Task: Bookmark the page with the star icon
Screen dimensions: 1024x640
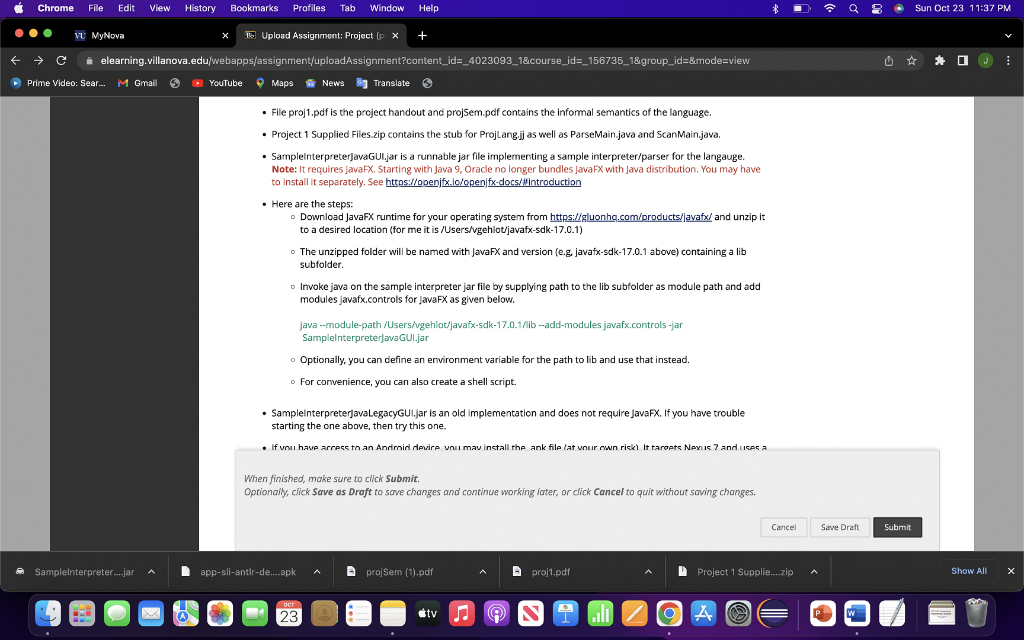Action: pos(911,60)
